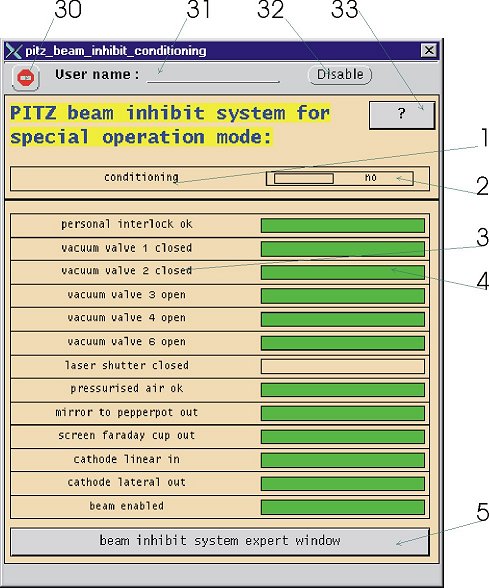Click the vacuum valve 2 closed indicator

343,272
